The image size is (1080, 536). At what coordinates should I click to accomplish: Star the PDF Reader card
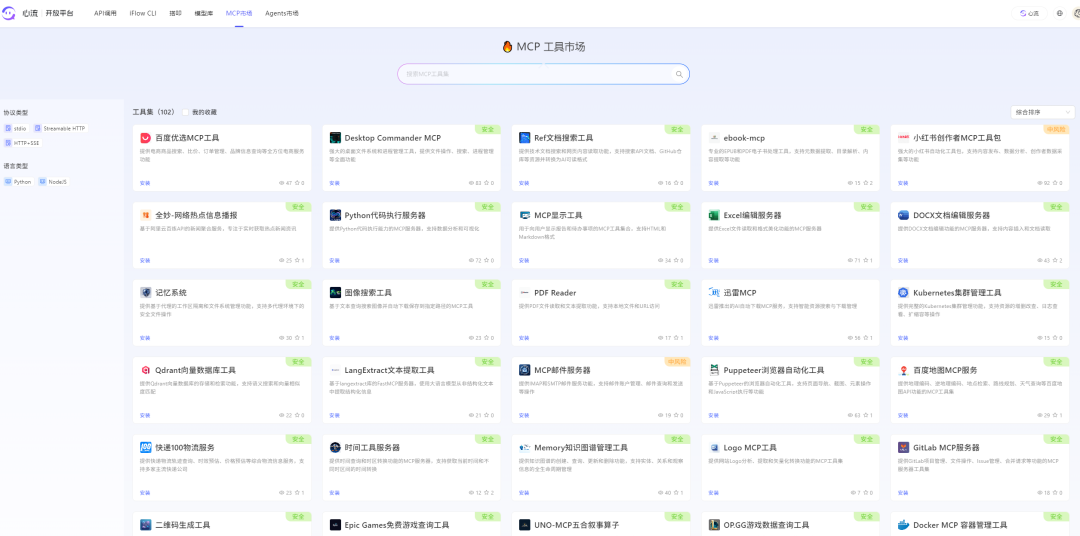click(676, 338)
